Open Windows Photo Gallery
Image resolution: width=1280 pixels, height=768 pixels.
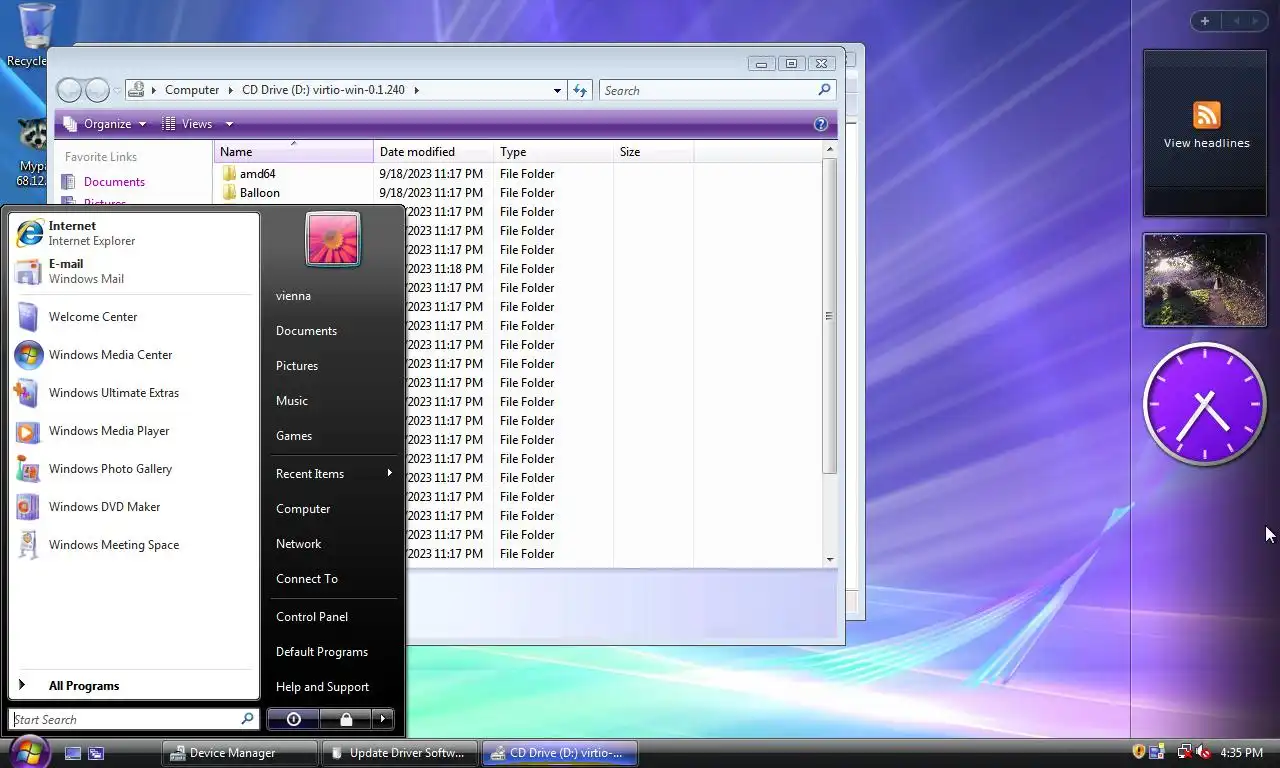[x=133, y=469]
